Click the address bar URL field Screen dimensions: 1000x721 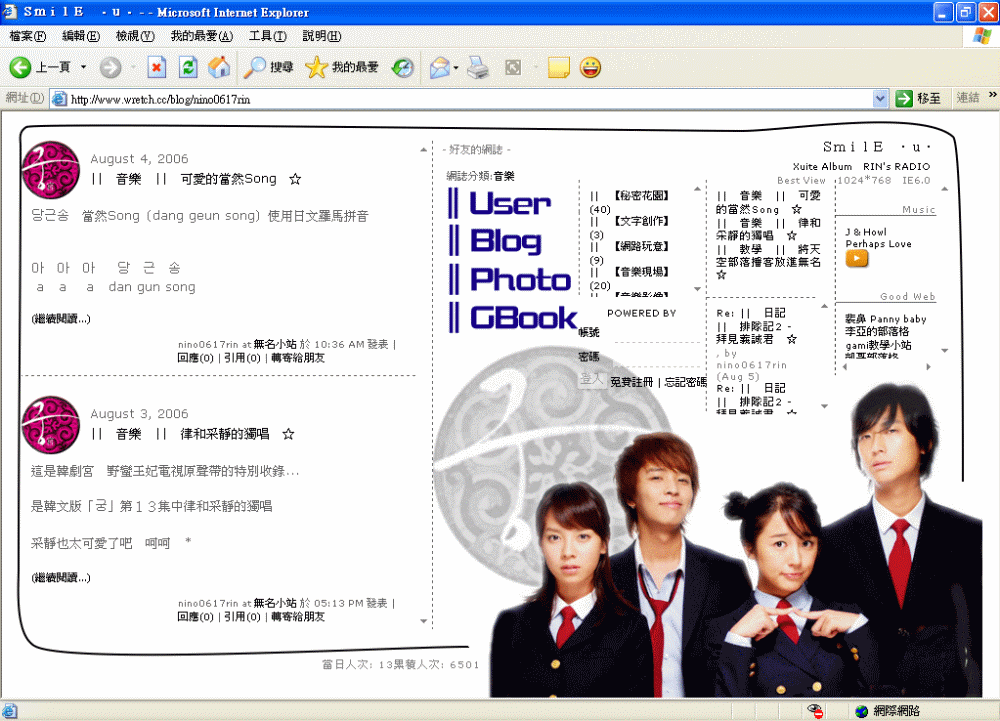tap(469, 99)
